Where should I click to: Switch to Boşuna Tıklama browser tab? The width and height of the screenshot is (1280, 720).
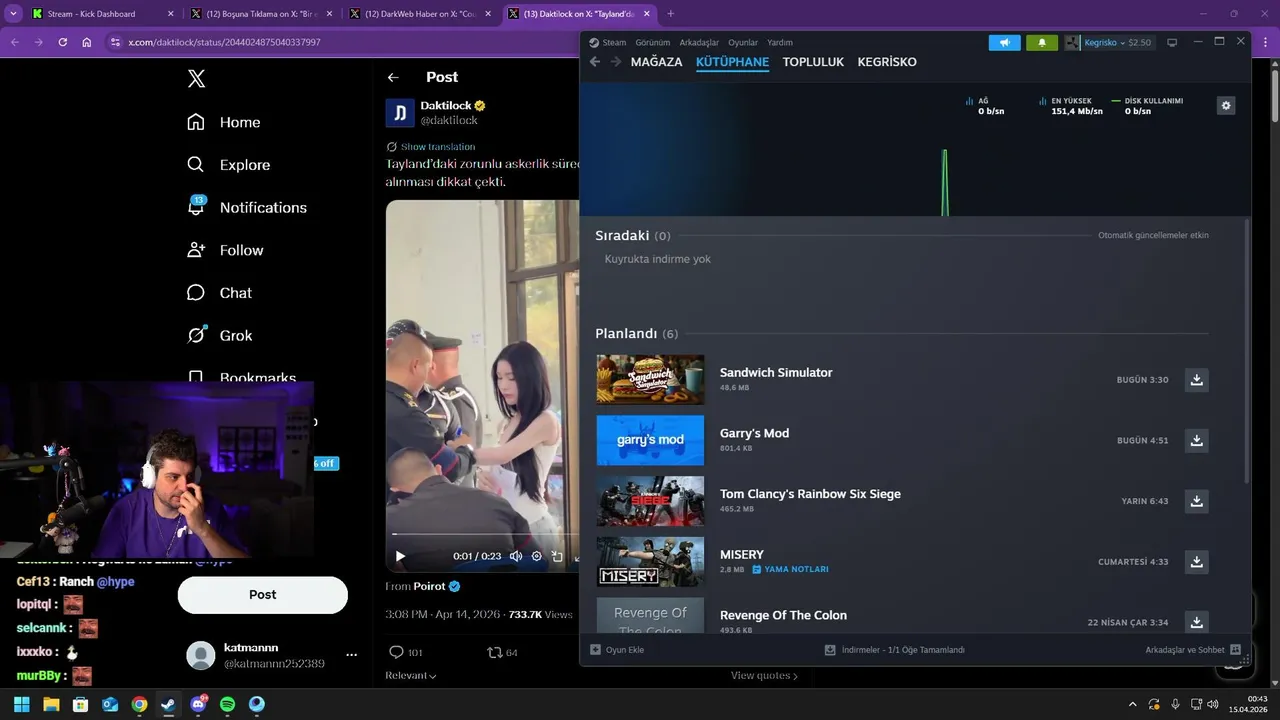click(x=262, y=14)
